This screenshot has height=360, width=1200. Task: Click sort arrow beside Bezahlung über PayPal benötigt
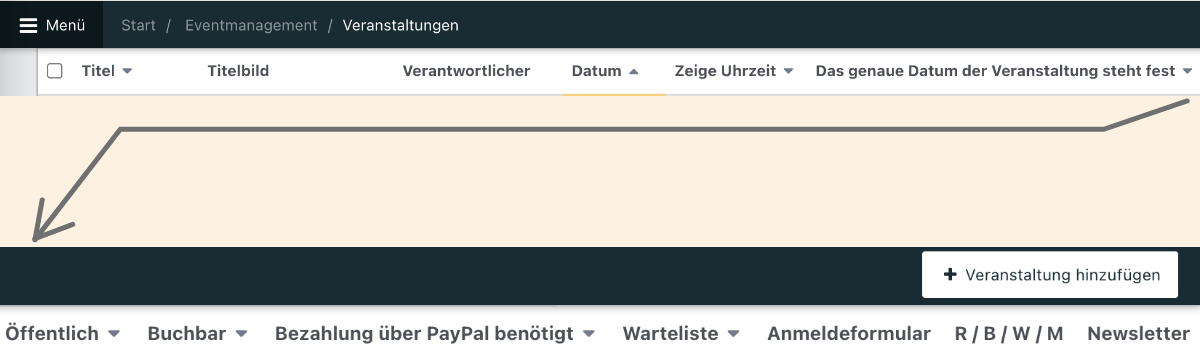pos(589,334)
